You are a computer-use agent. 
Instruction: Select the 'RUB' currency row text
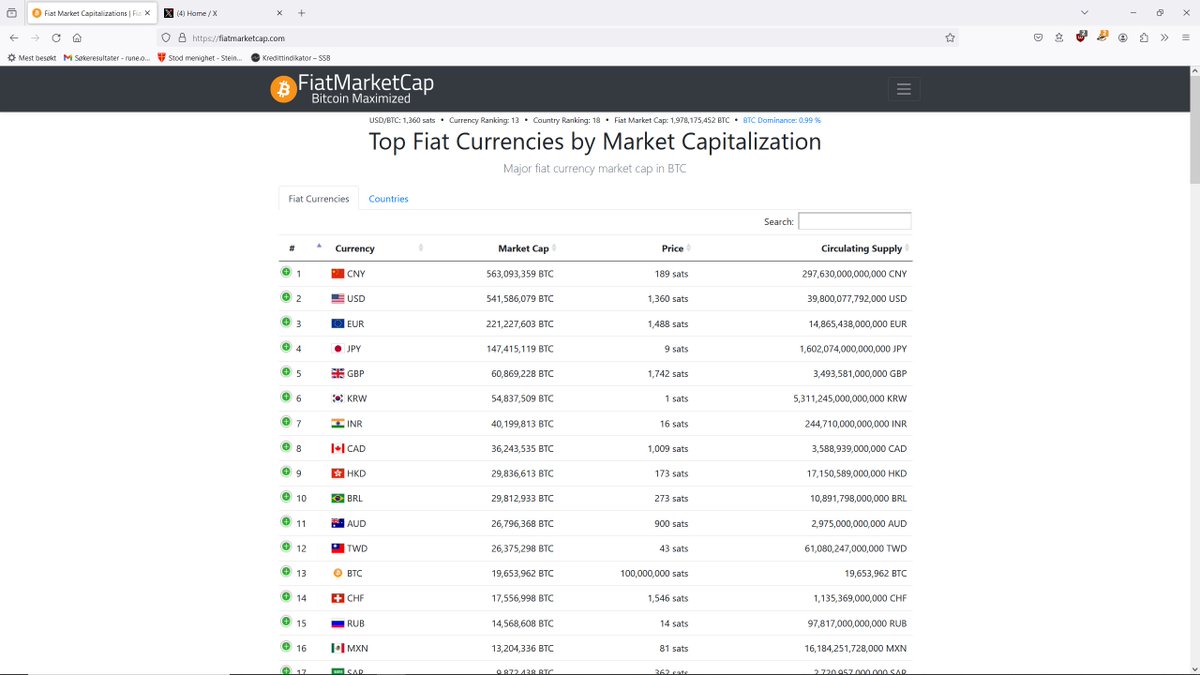[356, 623]
